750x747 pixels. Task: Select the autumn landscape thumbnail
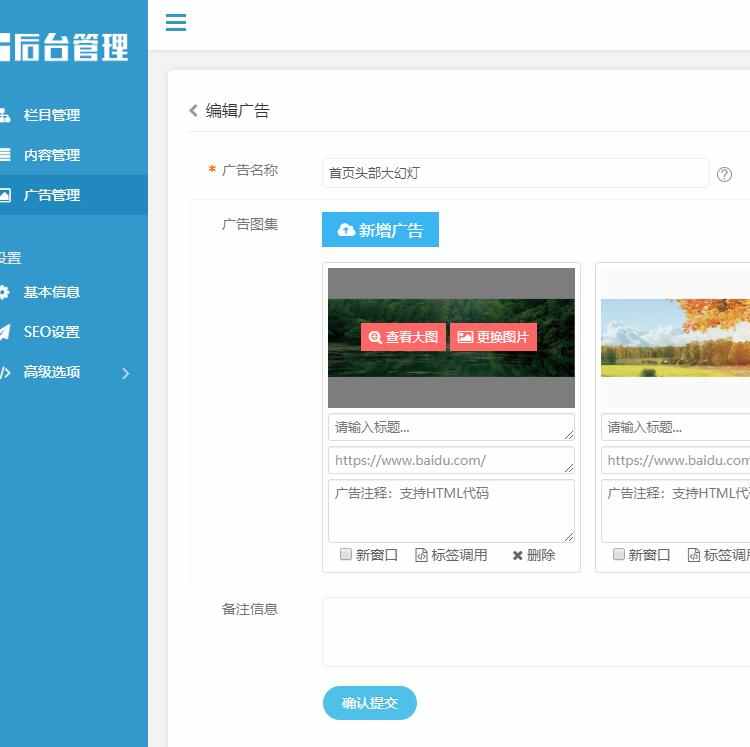pyautogui.click(x=675, y=338)
